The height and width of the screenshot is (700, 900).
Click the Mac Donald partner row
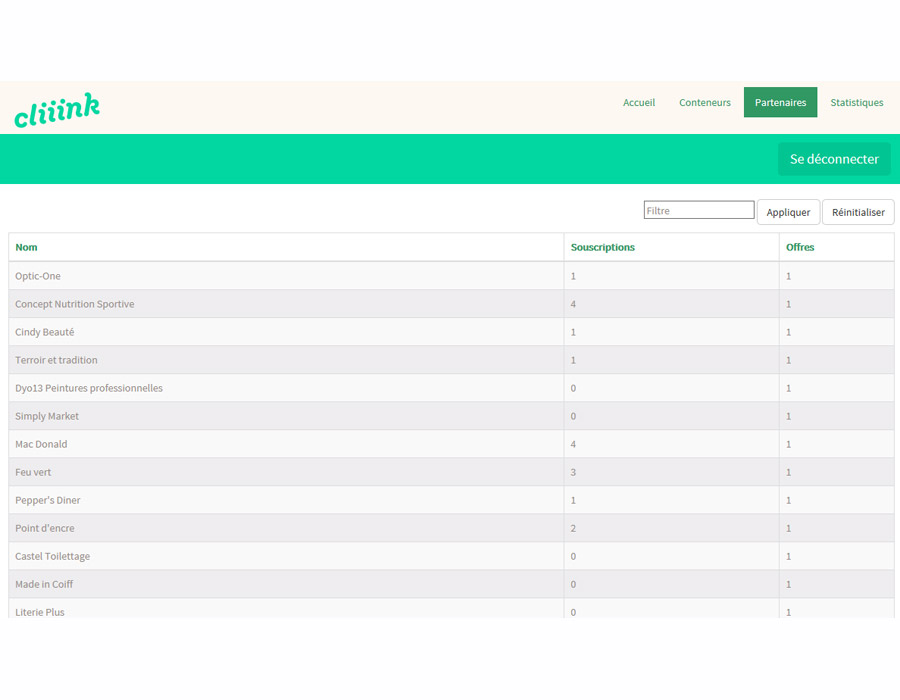pos(41,444)
